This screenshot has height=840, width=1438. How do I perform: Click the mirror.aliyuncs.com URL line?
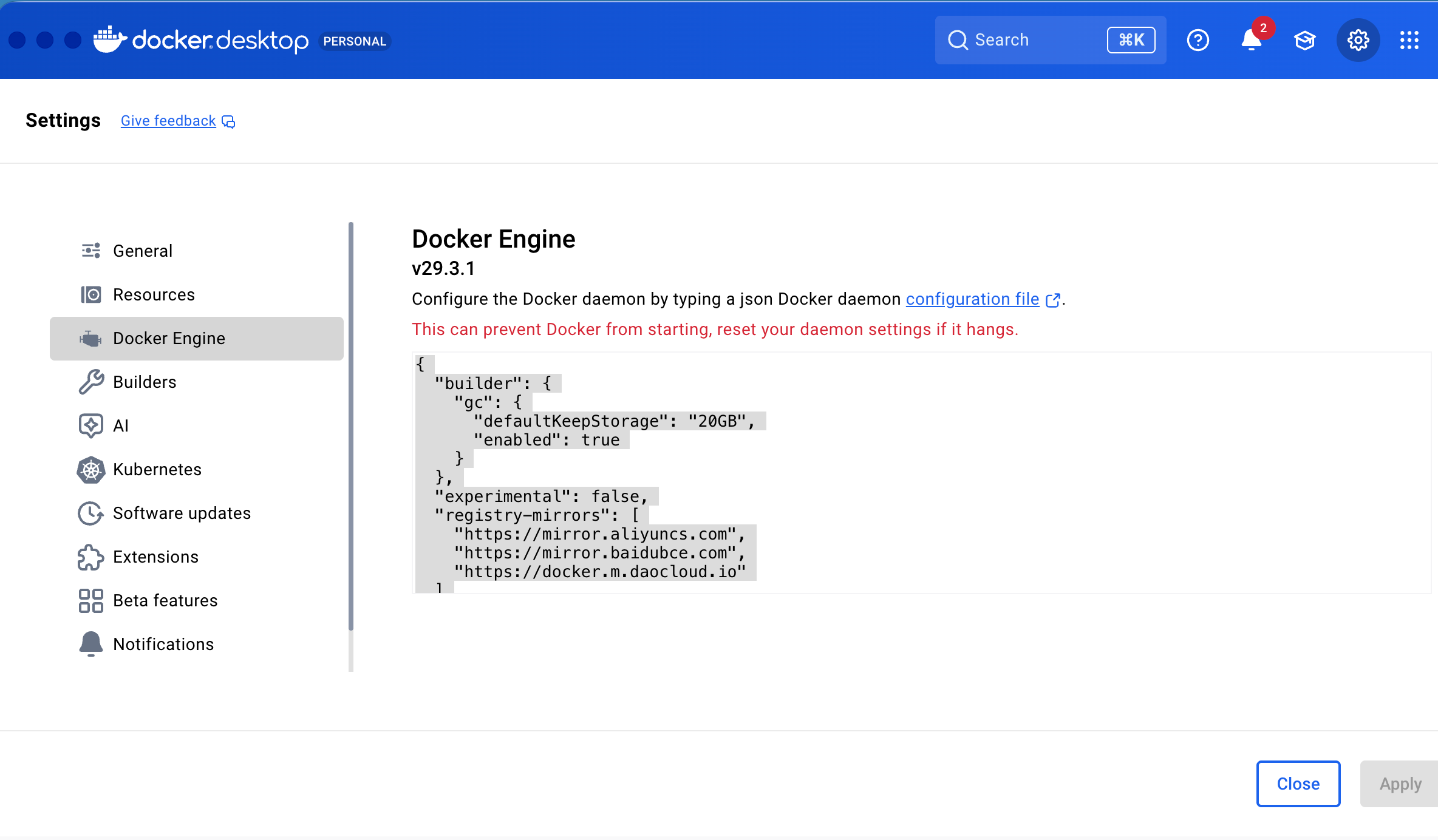coord(600,534)
